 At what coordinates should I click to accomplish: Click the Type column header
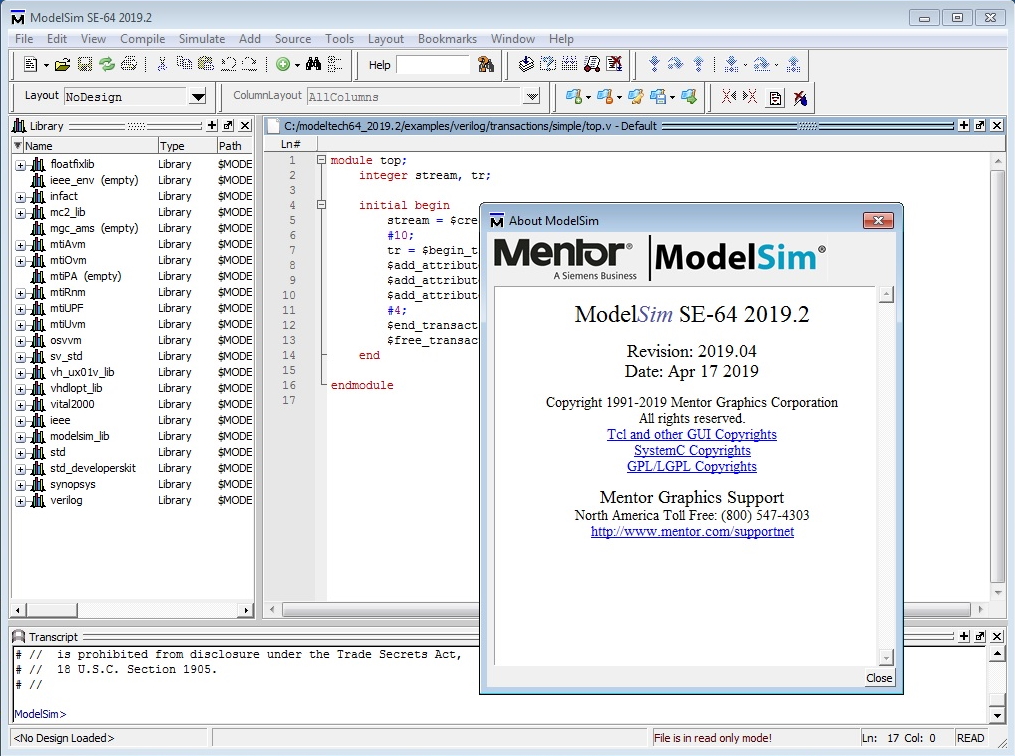click(x=186, y=146)
